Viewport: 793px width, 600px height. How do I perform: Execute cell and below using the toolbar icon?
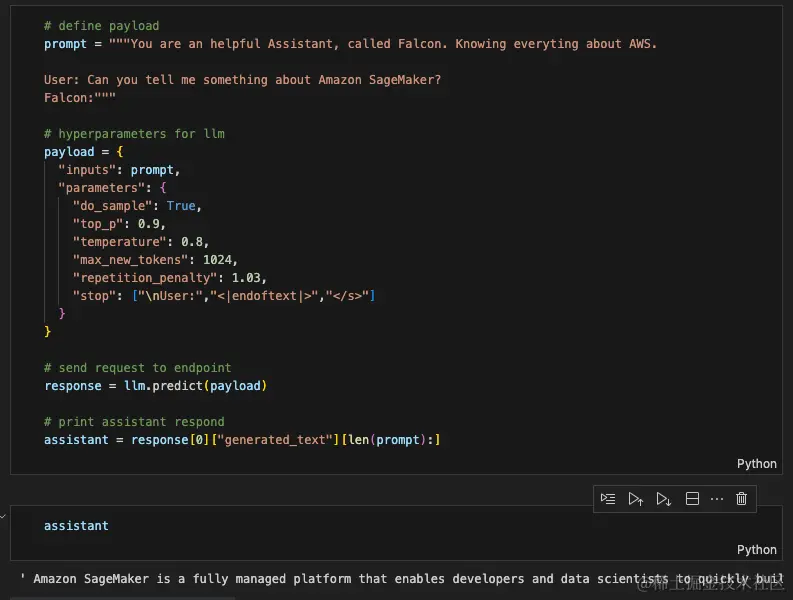[664, 498]
